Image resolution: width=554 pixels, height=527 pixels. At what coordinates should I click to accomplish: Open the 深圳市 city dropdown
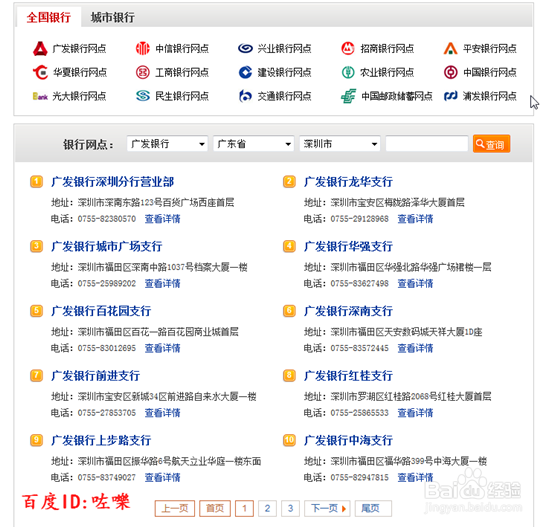tap(340, 144)
